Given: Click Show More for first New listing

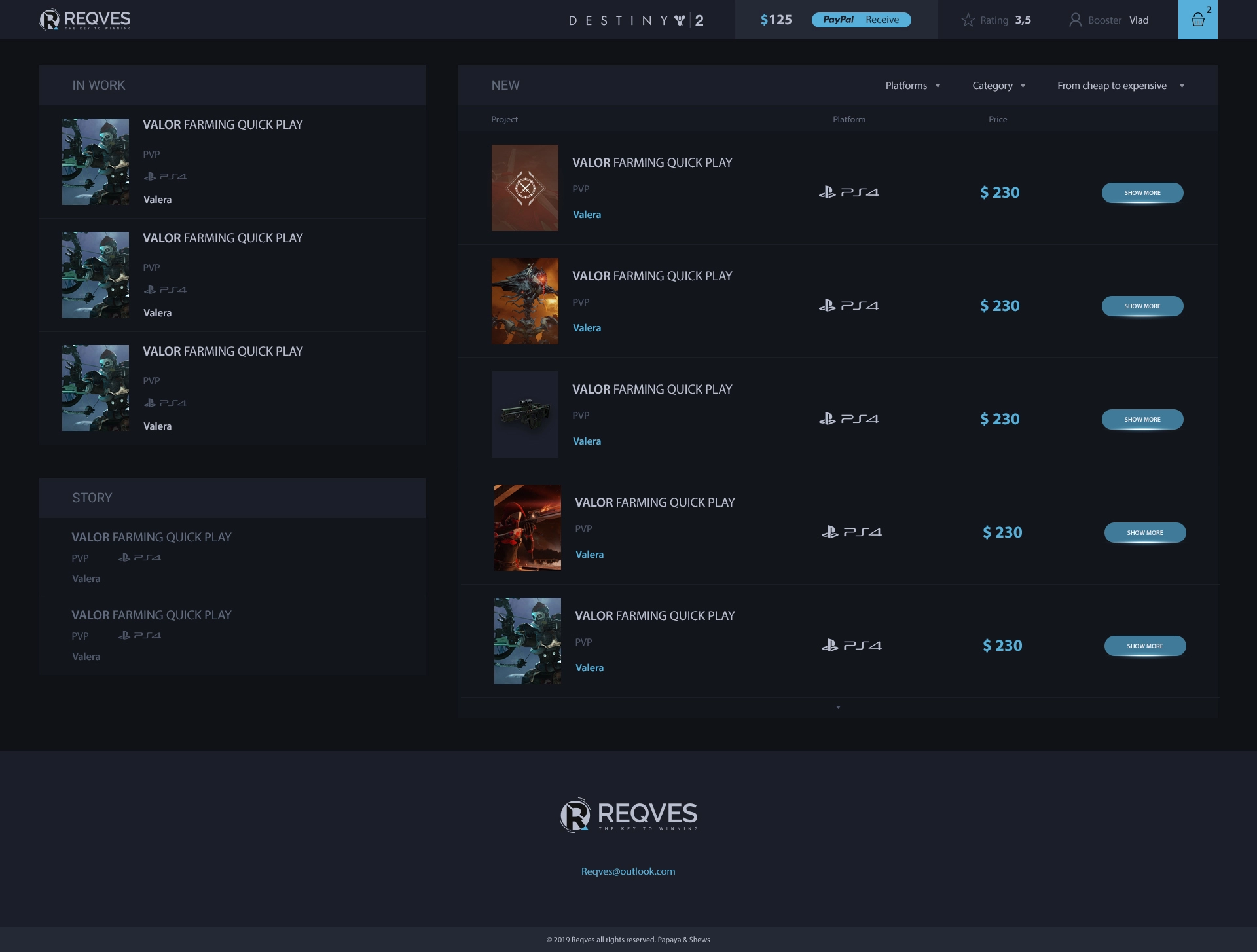Looking at the screenshot, I should tap(1142, 192).
